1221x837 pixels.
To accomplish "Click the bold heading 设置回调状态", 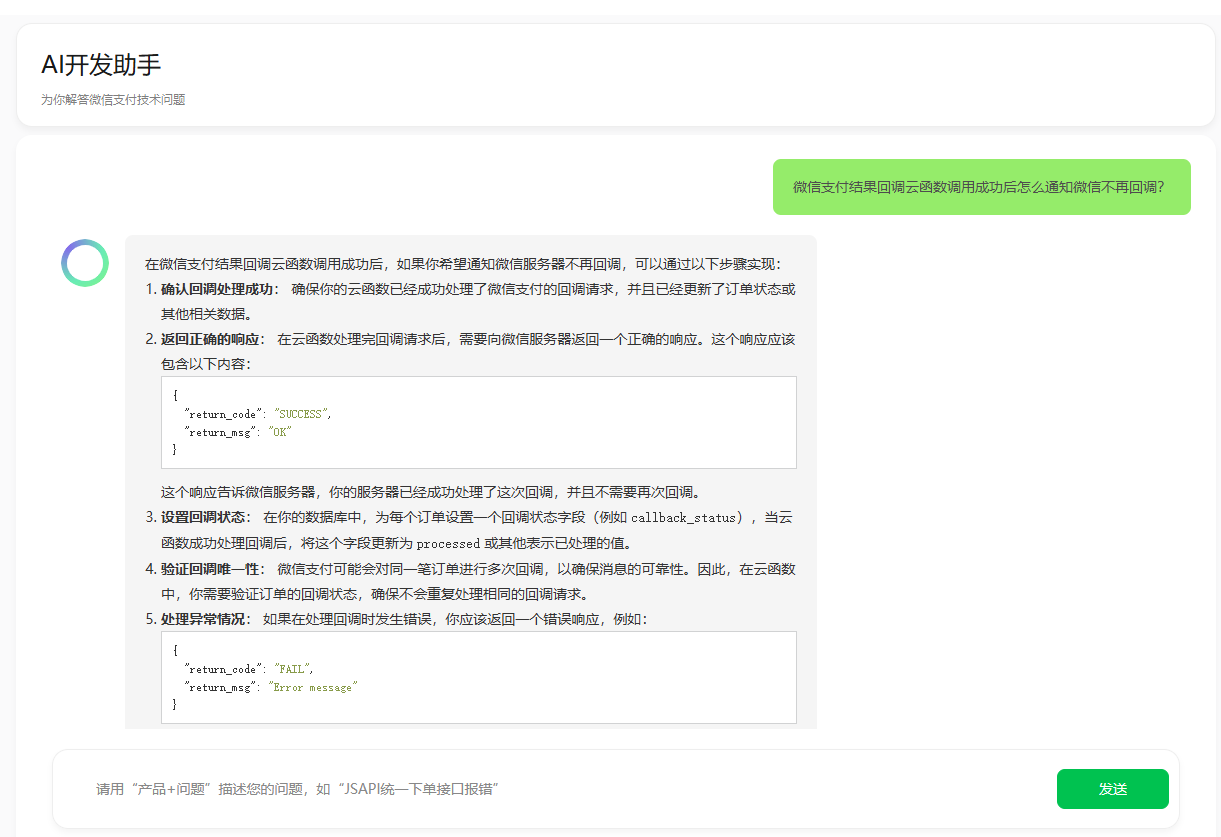I will 204,518.
